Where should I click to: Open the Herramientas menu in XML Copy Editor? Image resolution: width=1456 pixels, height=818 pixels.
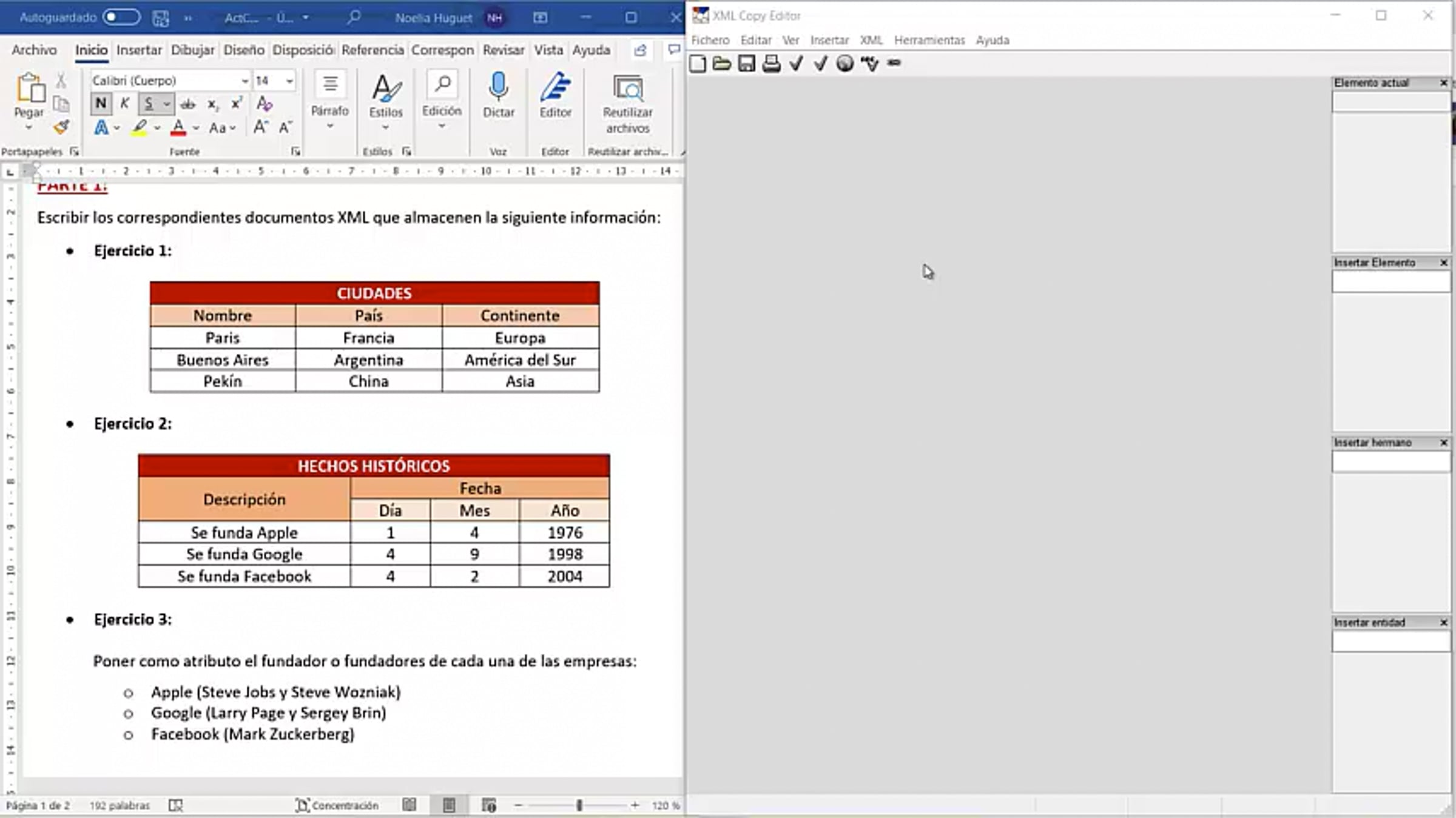(929, 40)
